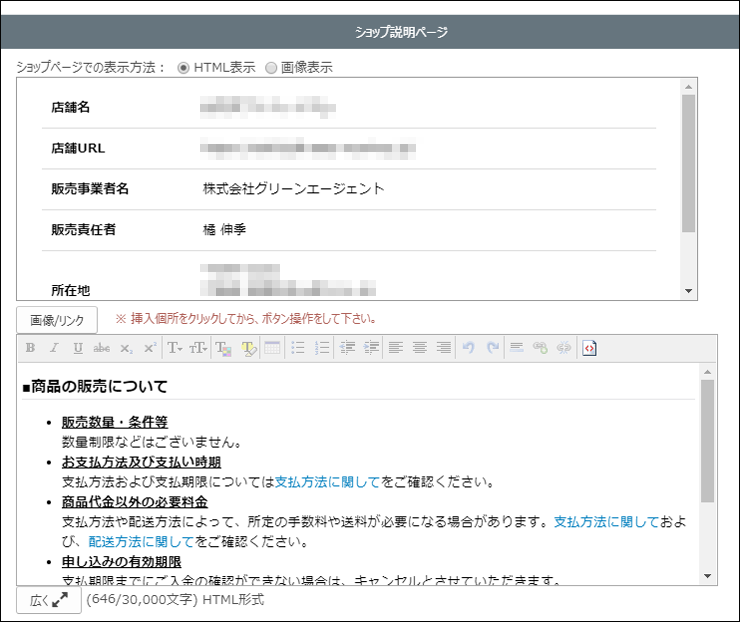Click the preview pane scroll up arrow
This screenshot has height=622, width=740.
[689, 87]
